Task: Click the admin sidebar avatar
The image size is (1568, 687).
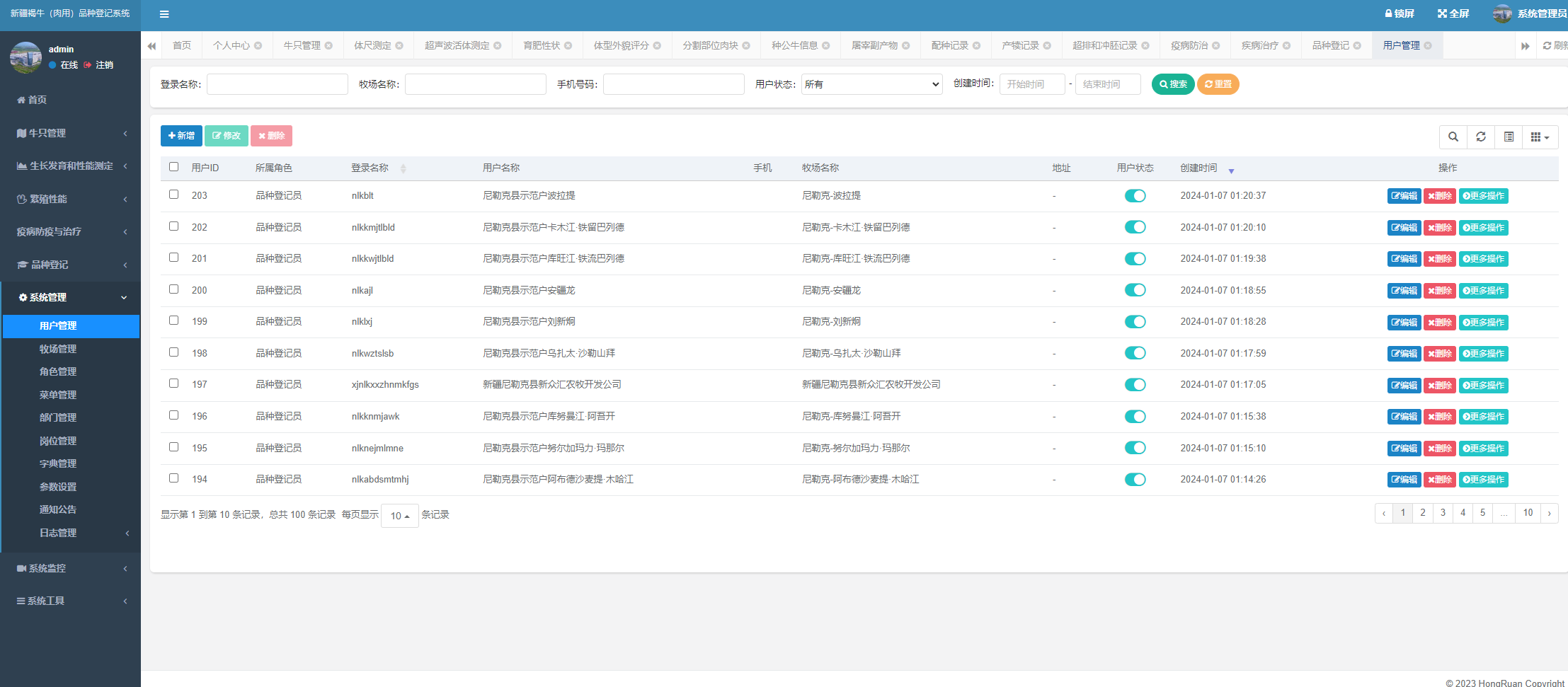Action: [26, 57]
